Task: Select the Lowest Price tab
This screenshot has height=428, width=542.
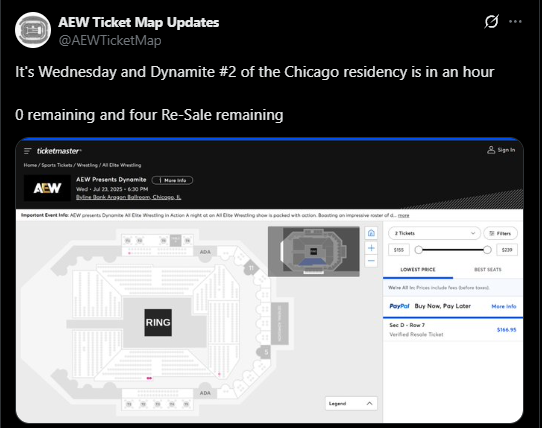Action: [x=418, y=270]
